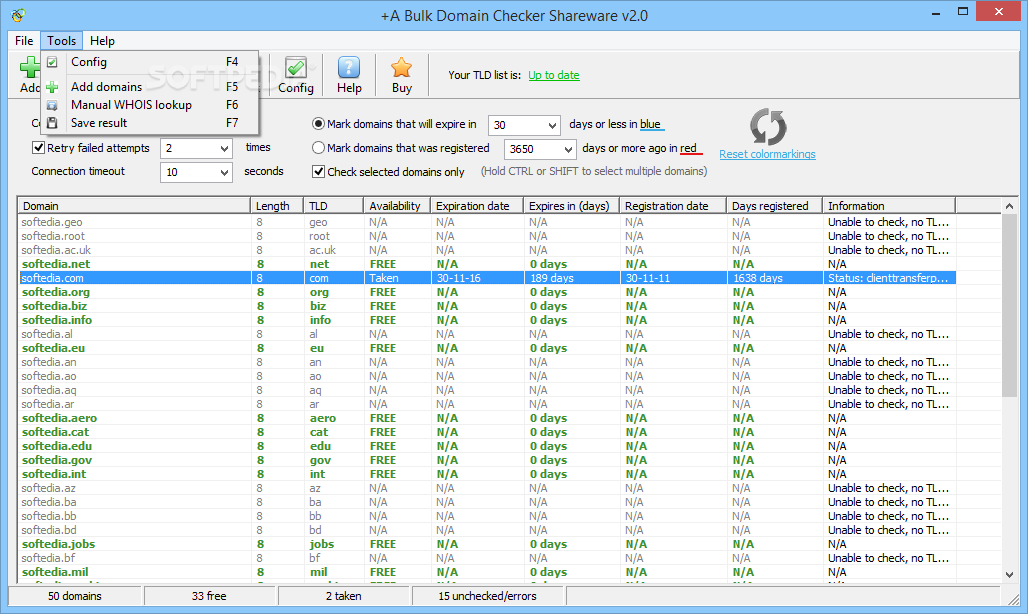Sort by the Information column header

point(889,206)
